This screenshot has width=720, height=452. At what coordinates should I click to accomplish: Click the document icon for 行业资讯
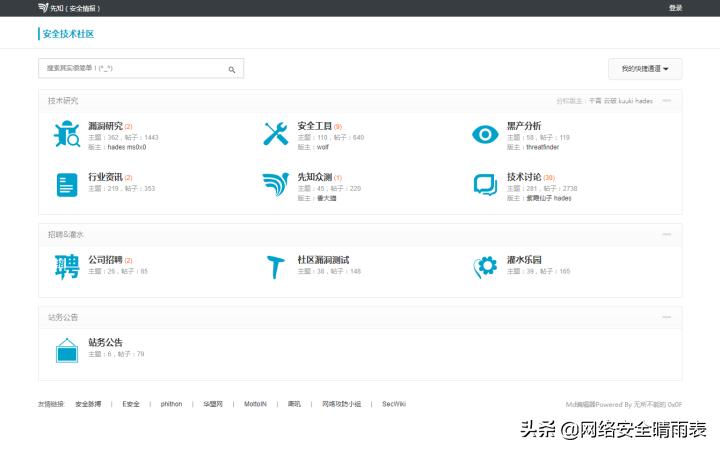pyautogui.click(x=67, y=185)
